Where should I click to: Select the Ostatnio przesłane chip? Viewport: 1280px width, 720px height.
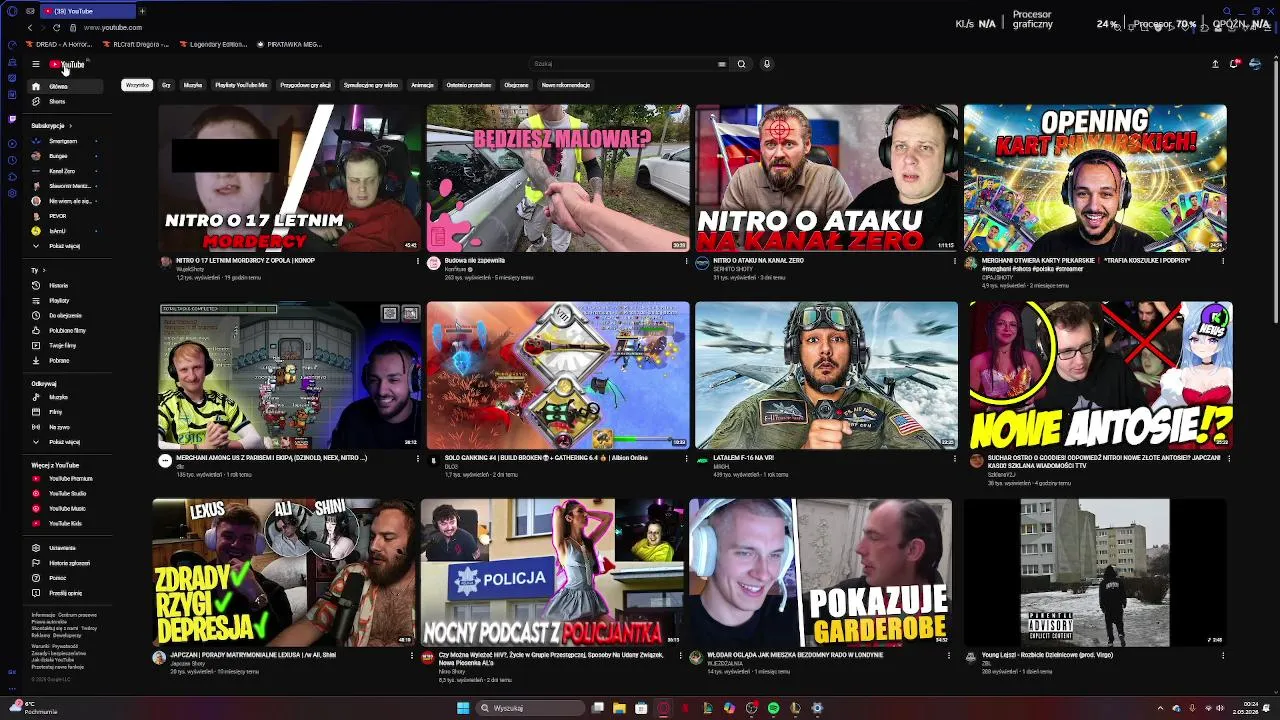tap(469, 85)
